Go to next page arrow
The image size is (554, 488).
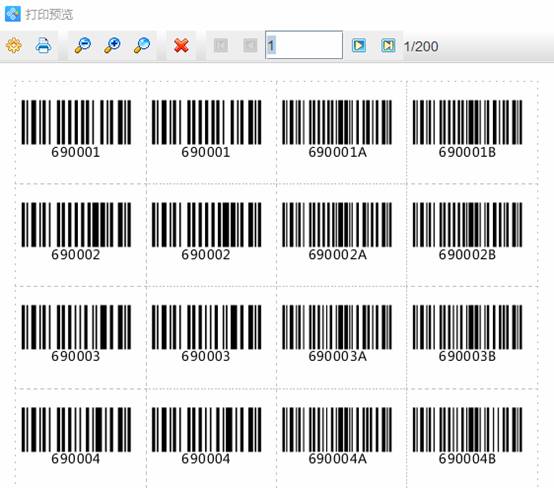359,46
